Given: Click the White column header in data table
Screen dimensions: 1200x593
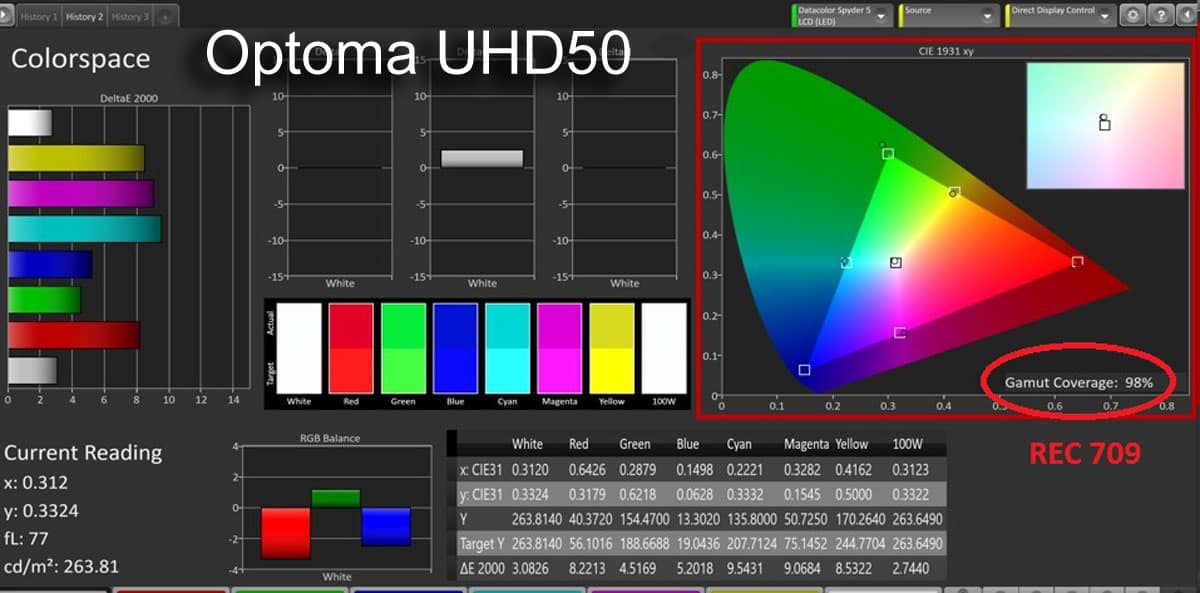Looking at the screenshot, I should [528, 444].
